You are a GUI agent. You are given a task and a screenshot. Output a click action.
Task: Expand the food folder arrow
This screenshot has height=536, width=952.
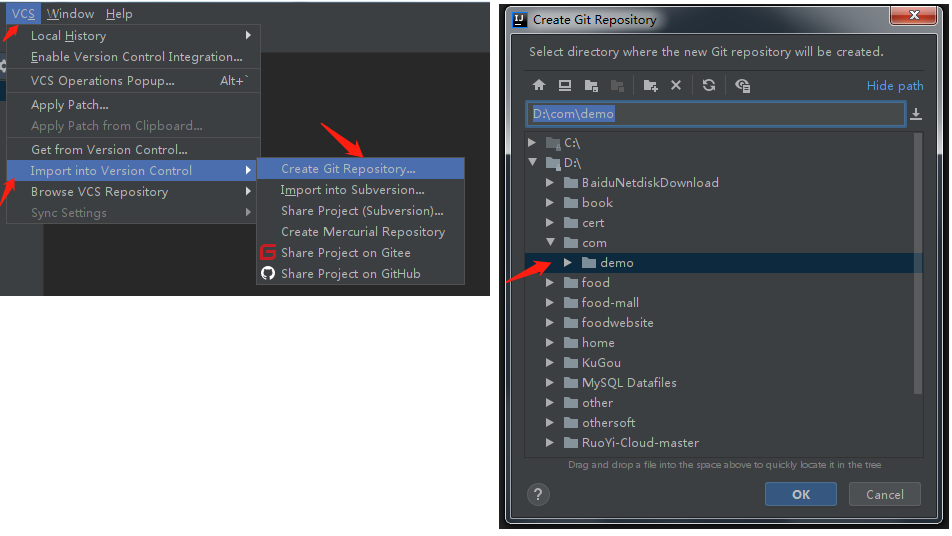(x=549, y=282)
